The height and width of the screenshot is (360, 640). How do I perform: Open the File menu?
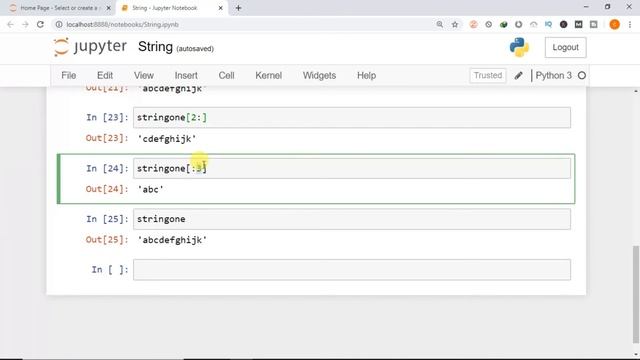pyautogui.click(x=69, y=76)
